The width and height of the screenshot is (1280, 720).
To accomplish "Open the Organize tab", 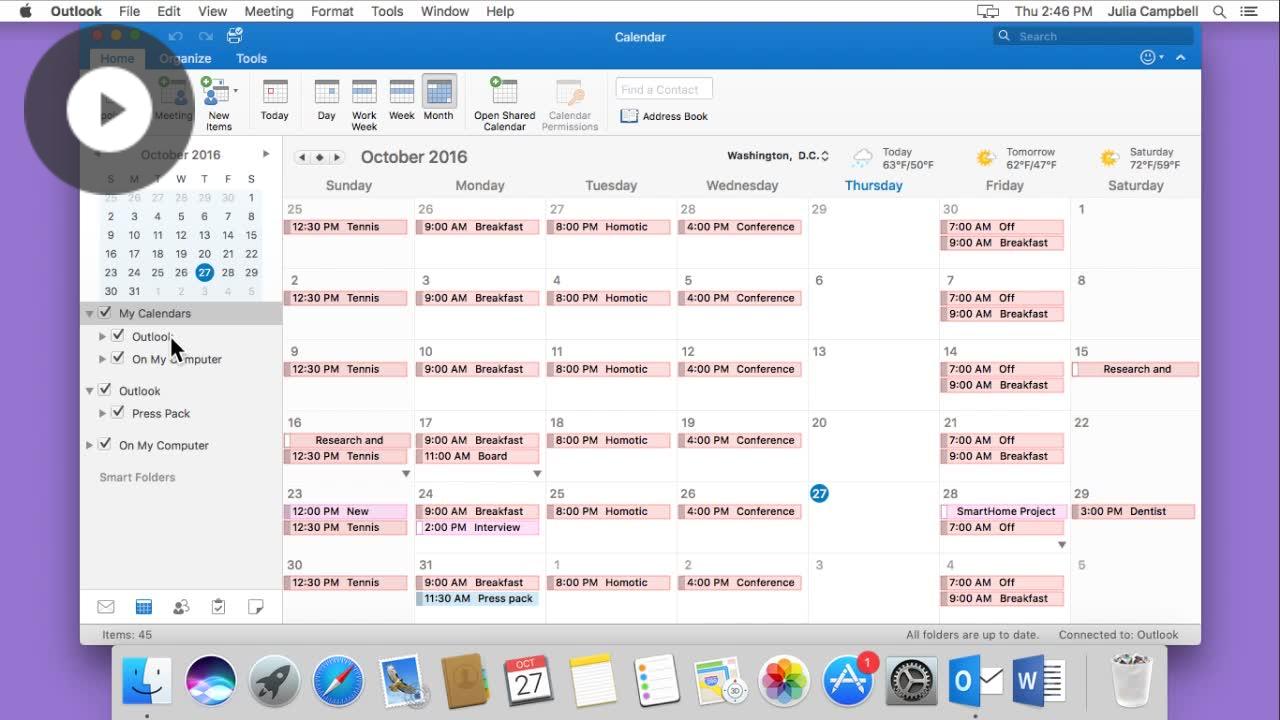I will pos(185,58).
